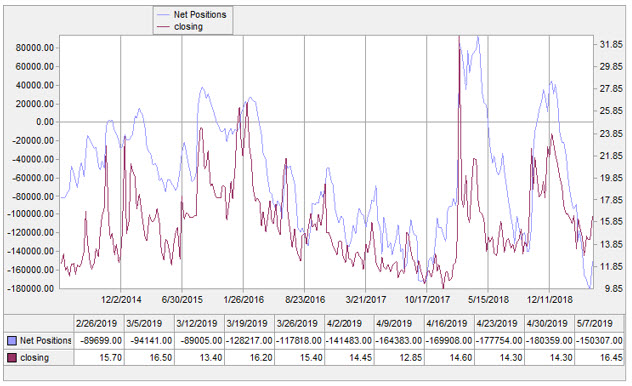
Task: Click the 3/5/2019 column header
Action: (149, 324)
